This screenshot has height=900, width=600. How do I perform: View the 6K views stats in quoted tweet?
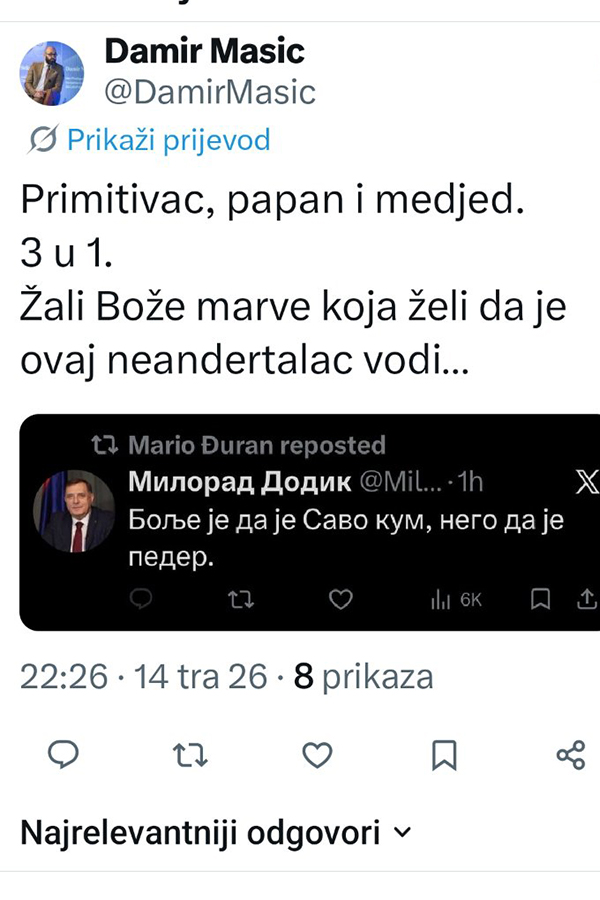[x=456, y=599]
